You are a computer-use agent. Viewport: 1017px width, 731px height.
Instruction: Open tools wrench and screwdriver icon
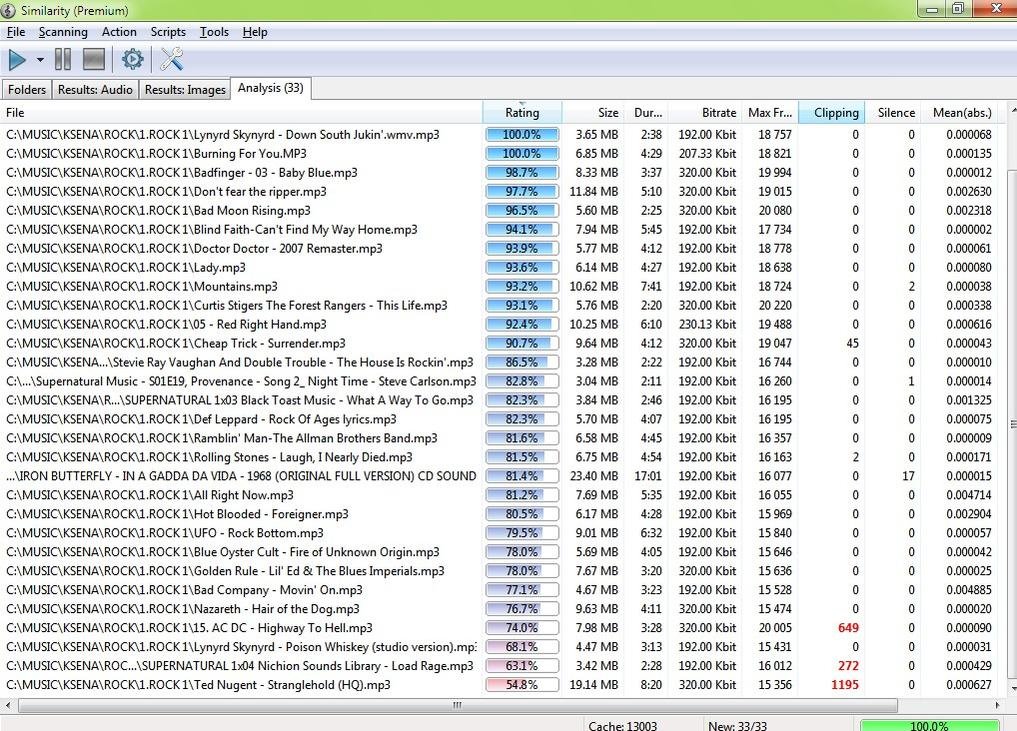(x=171, y=60)
